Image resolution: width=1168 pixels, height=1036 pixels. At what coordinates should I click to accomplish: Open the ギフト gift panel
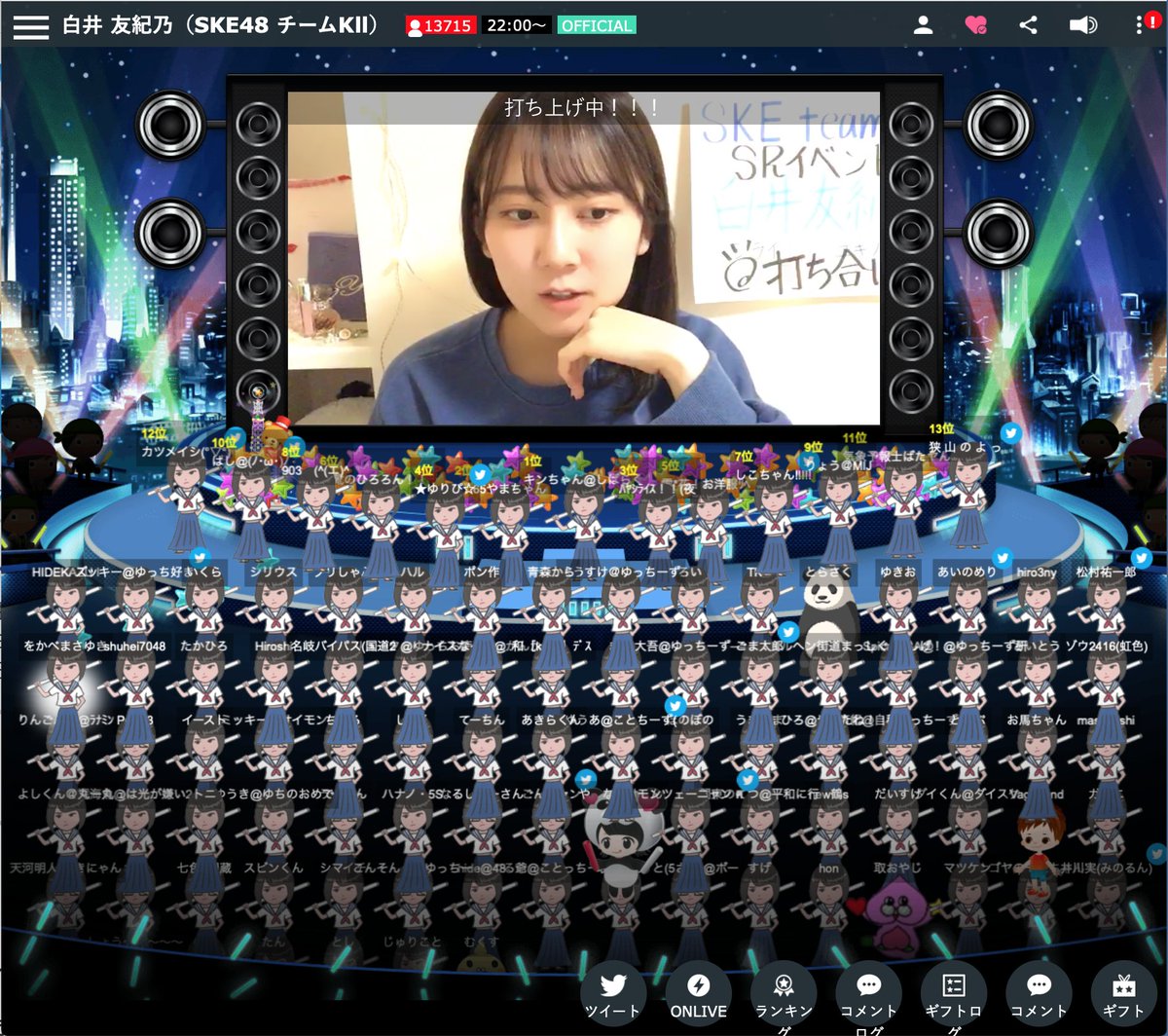[1124, 993]
